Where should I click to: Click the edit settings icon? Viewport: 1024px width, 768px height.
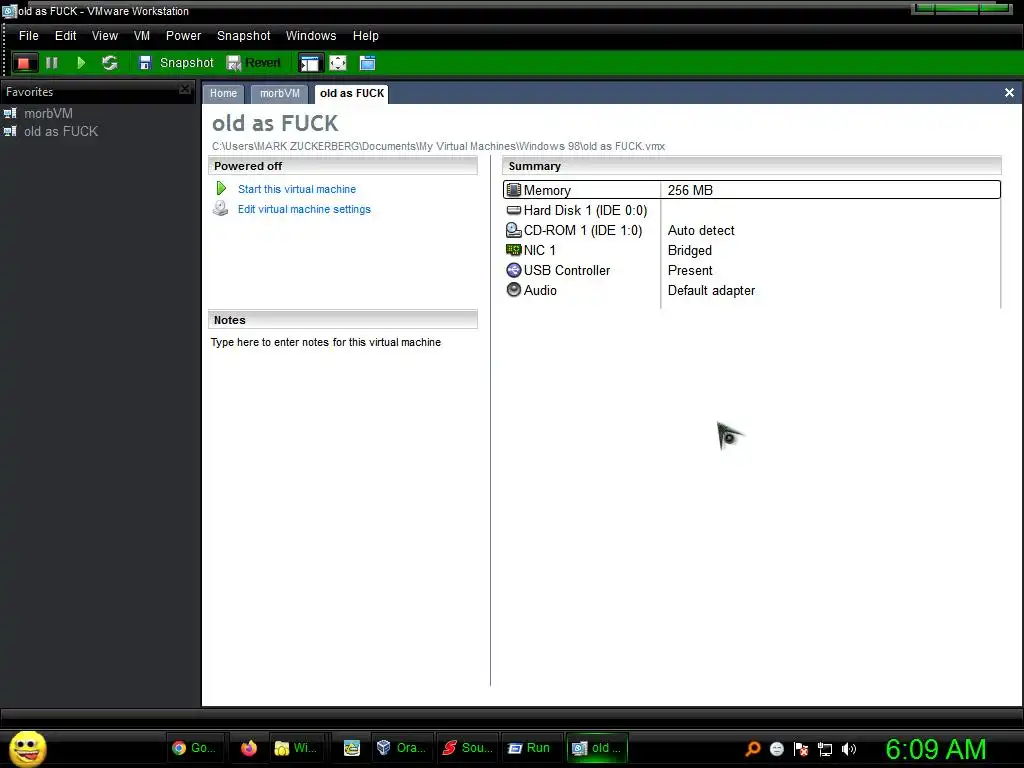[x=221, y=208]
